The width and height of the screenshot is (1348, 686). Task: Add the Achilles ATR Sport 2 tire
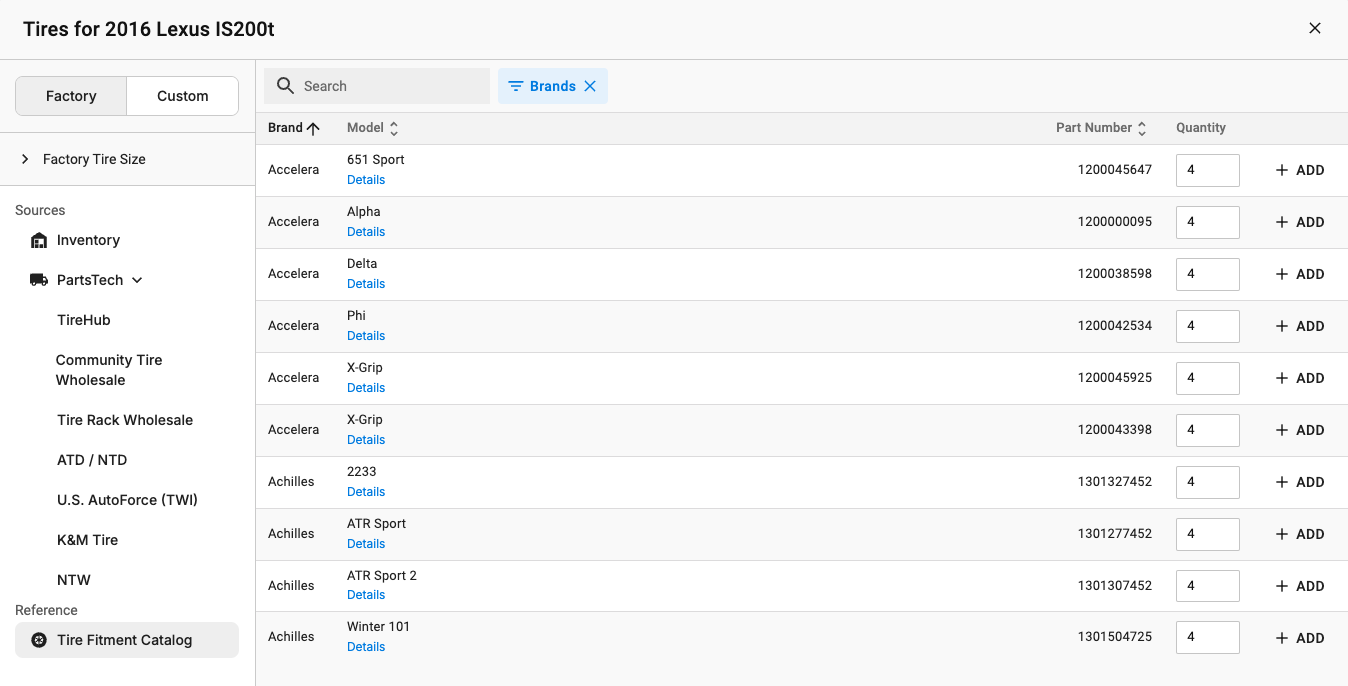tap(1300, 586)
